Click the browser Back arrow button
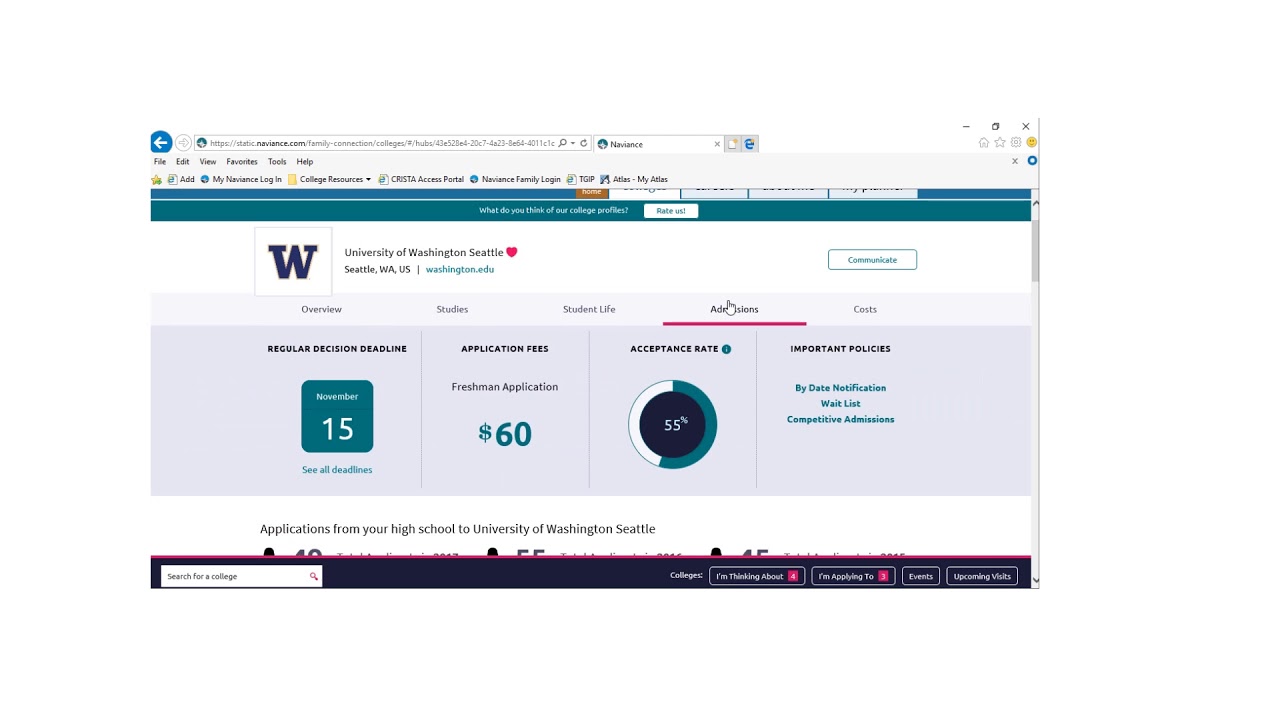The height and width of the screenshot is (720, 1280). click(161, 143)
